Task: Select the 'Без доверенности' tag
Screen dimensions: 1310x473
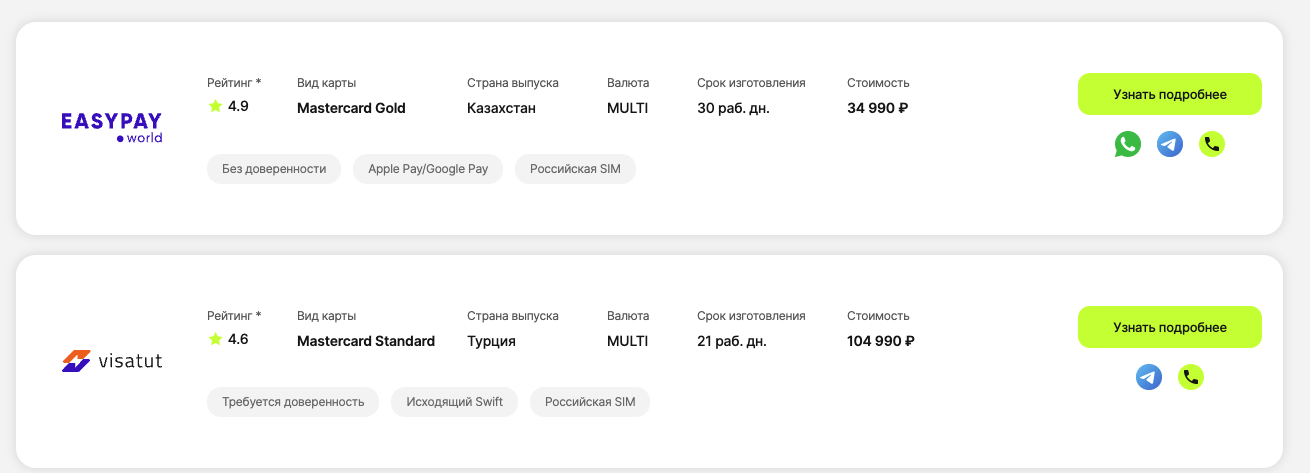Action: pos(274,169)
